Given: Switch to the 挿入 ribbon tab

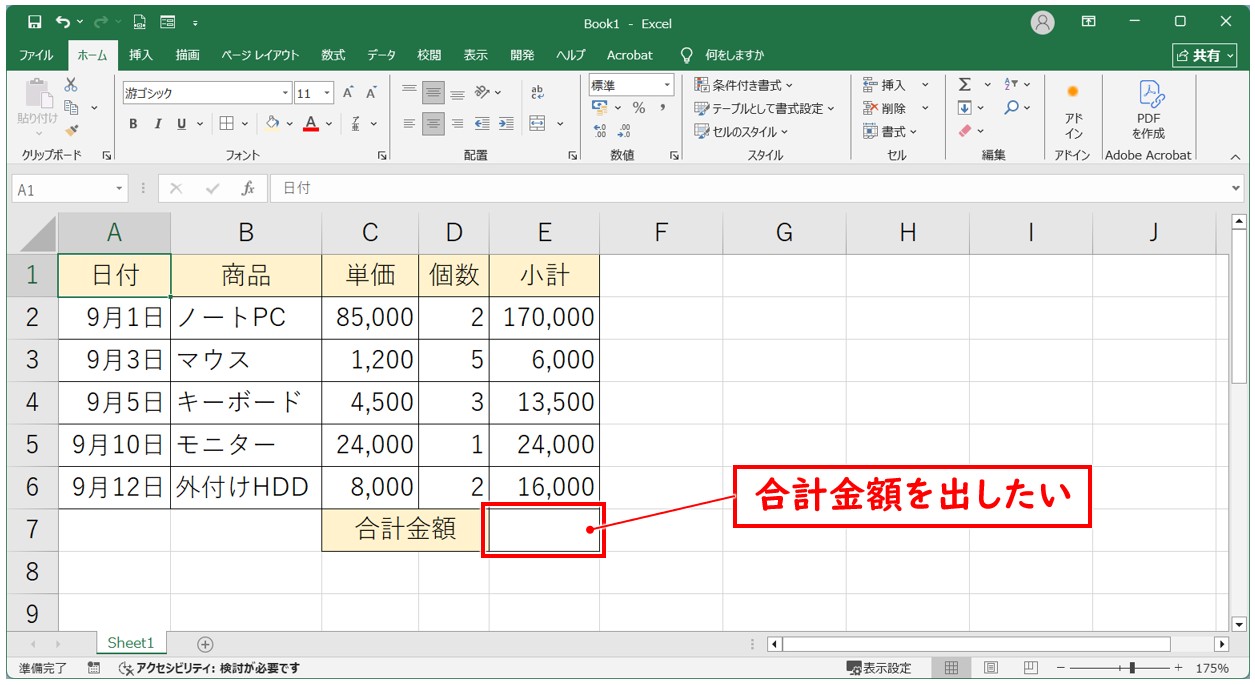Looking at the screenshot, I should pos(141,55).
